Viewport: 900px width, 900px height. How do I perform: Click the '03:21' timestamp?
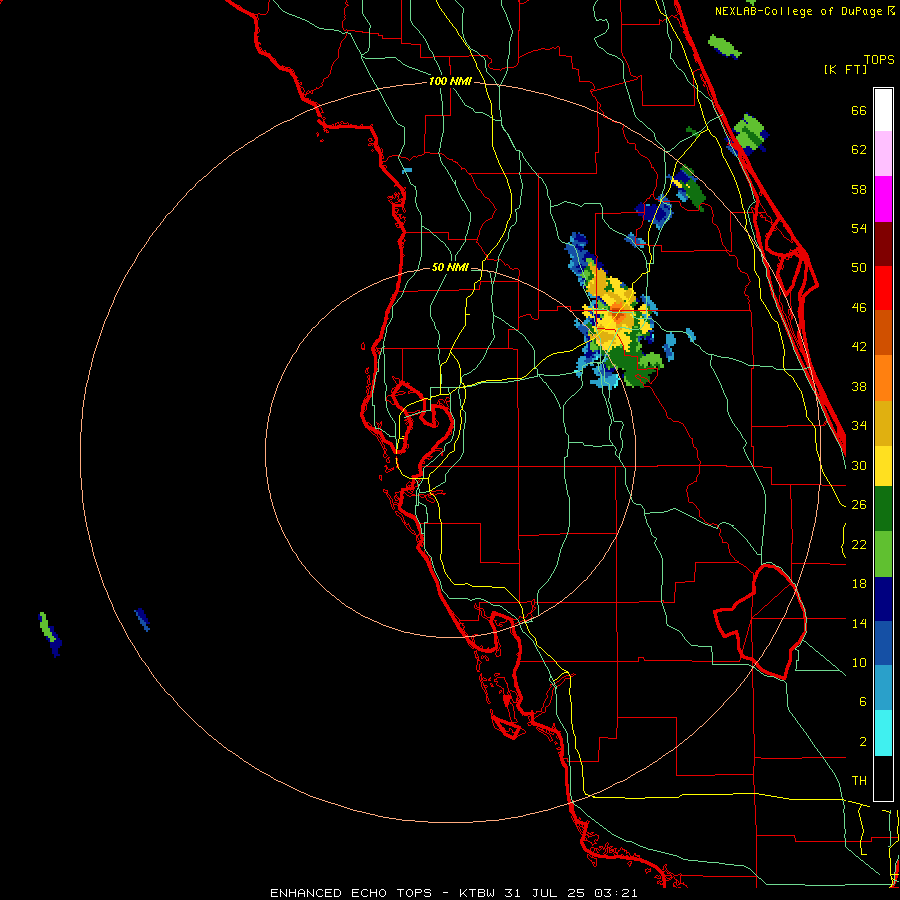point(616,893)
